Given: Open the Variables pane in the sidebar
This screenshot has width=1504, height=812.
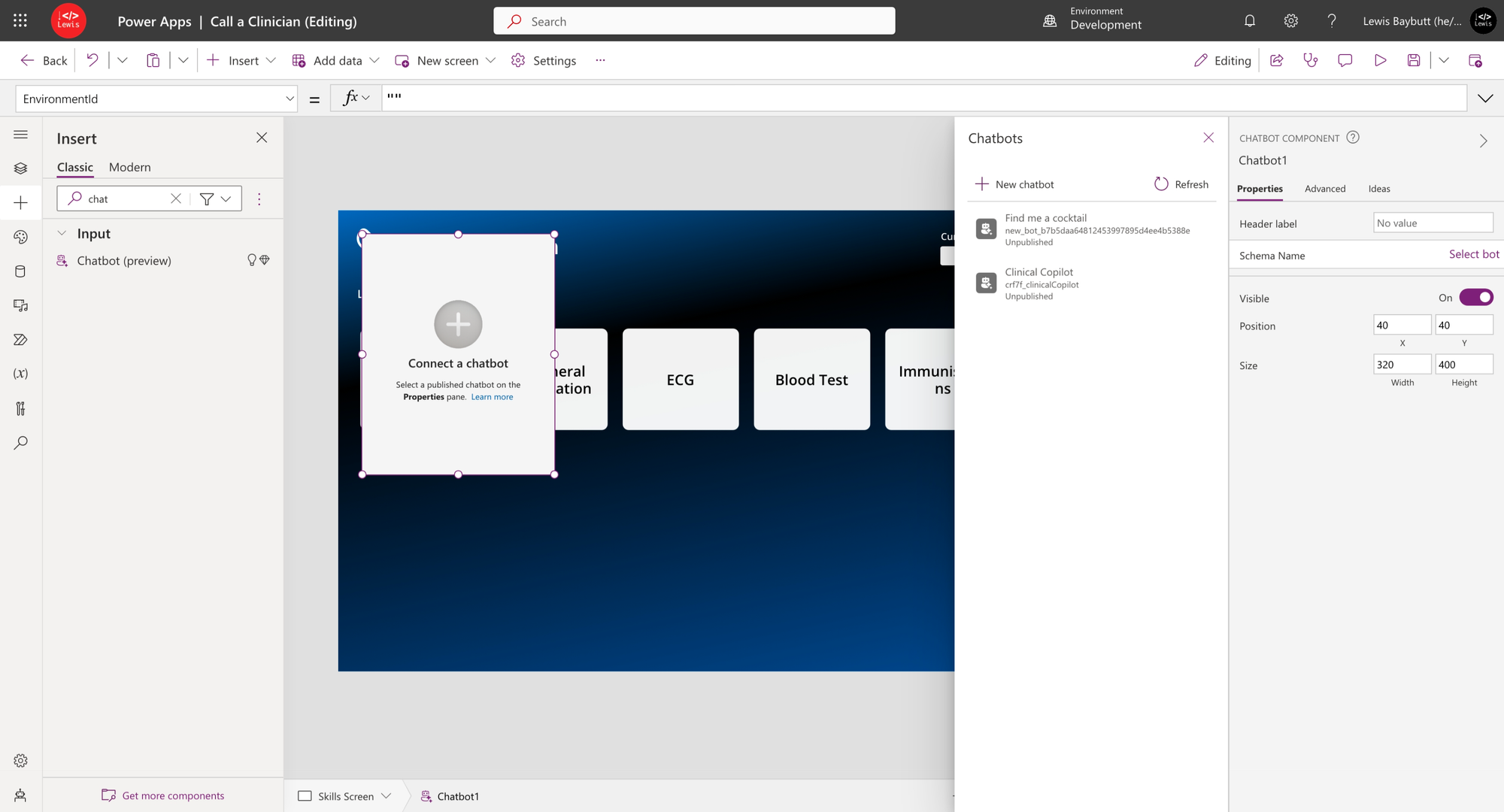Looking at the screenshot, I should click(x=20, y=374).
